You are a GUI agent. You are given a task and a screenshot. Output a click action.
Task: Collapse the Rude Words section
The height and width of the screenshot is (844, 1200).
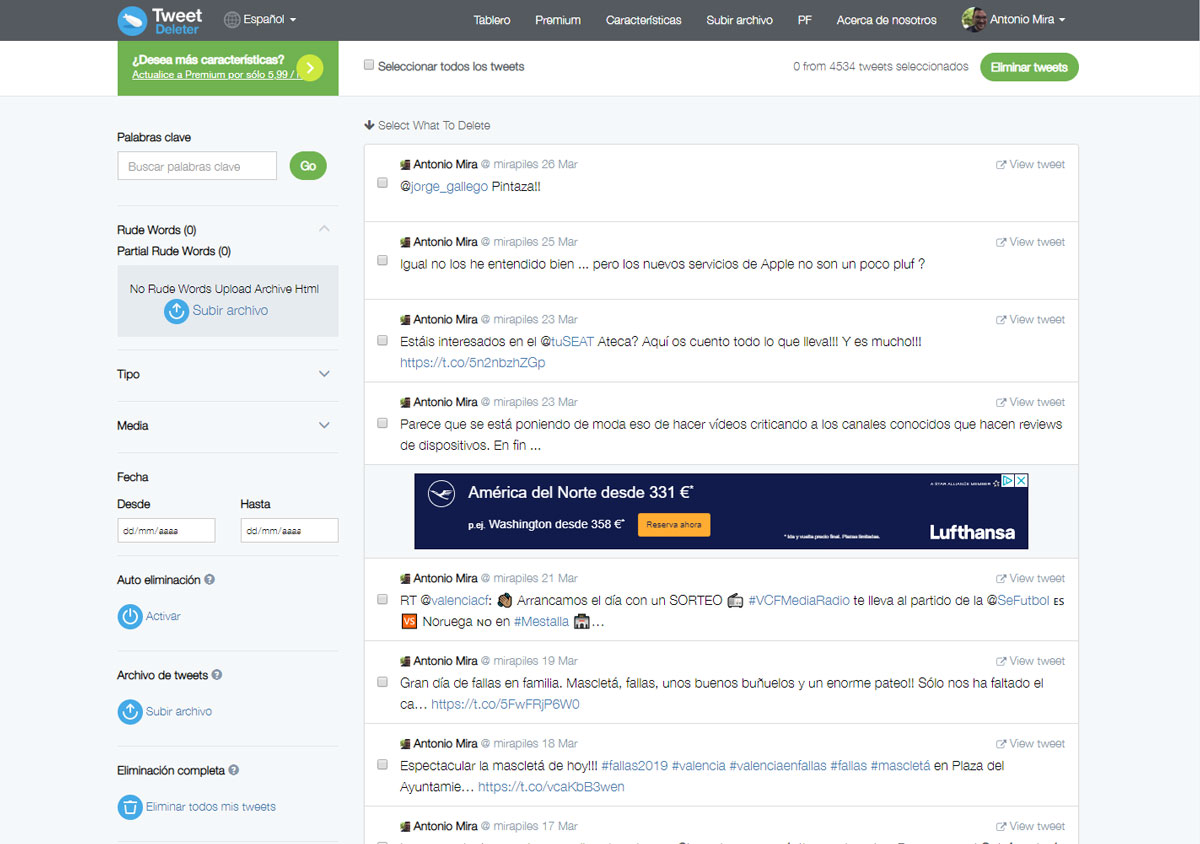tap(323, 229)
